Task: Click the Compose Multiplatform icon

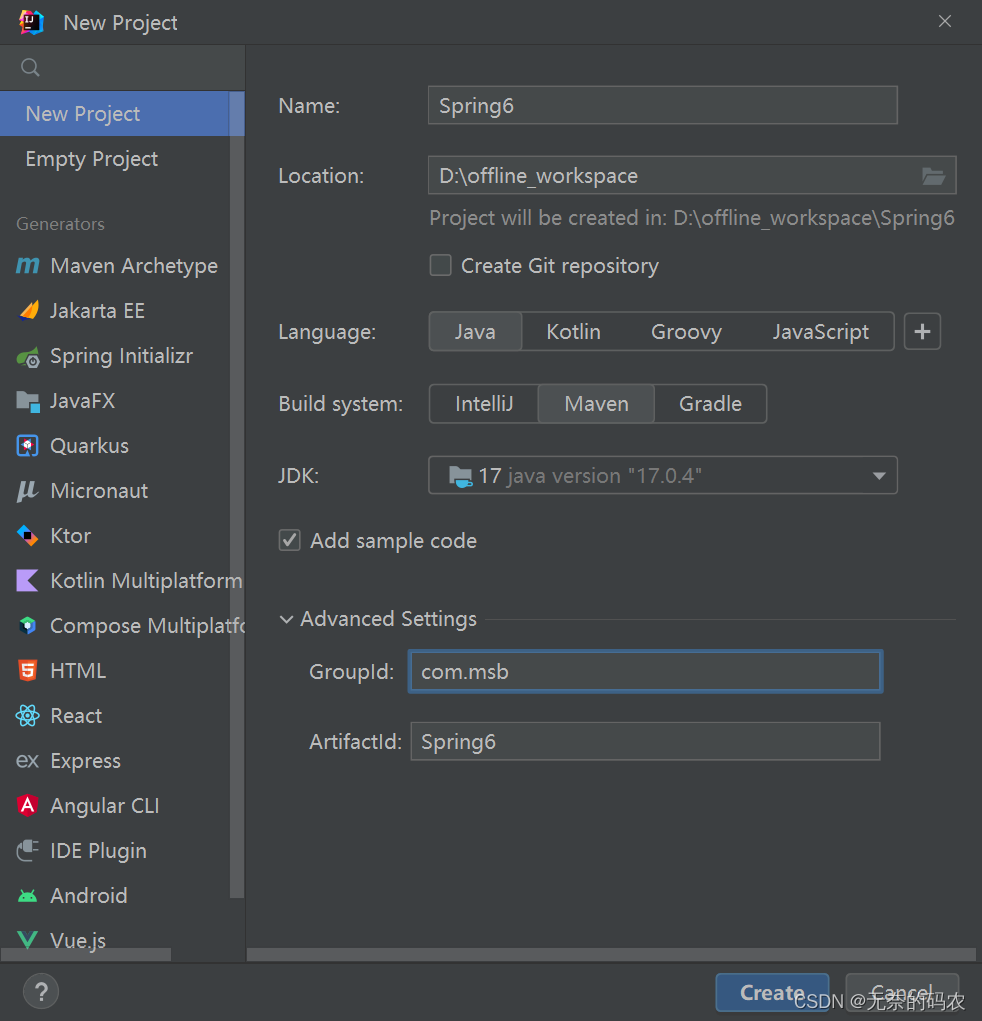Action: coord(27,626)
